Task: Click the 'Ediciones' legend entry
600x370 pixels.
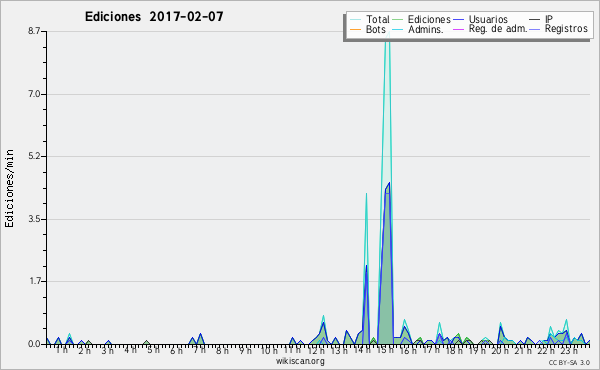Action: tap(429, 19)
